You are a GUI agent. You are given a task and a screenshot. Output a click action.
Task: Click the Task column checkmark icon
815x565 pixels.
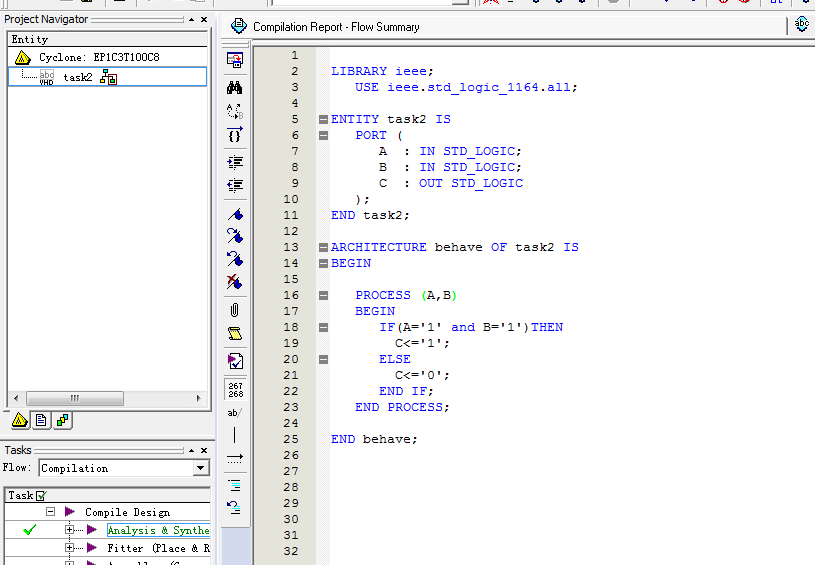pyautogui.click(x=41, y=495)
